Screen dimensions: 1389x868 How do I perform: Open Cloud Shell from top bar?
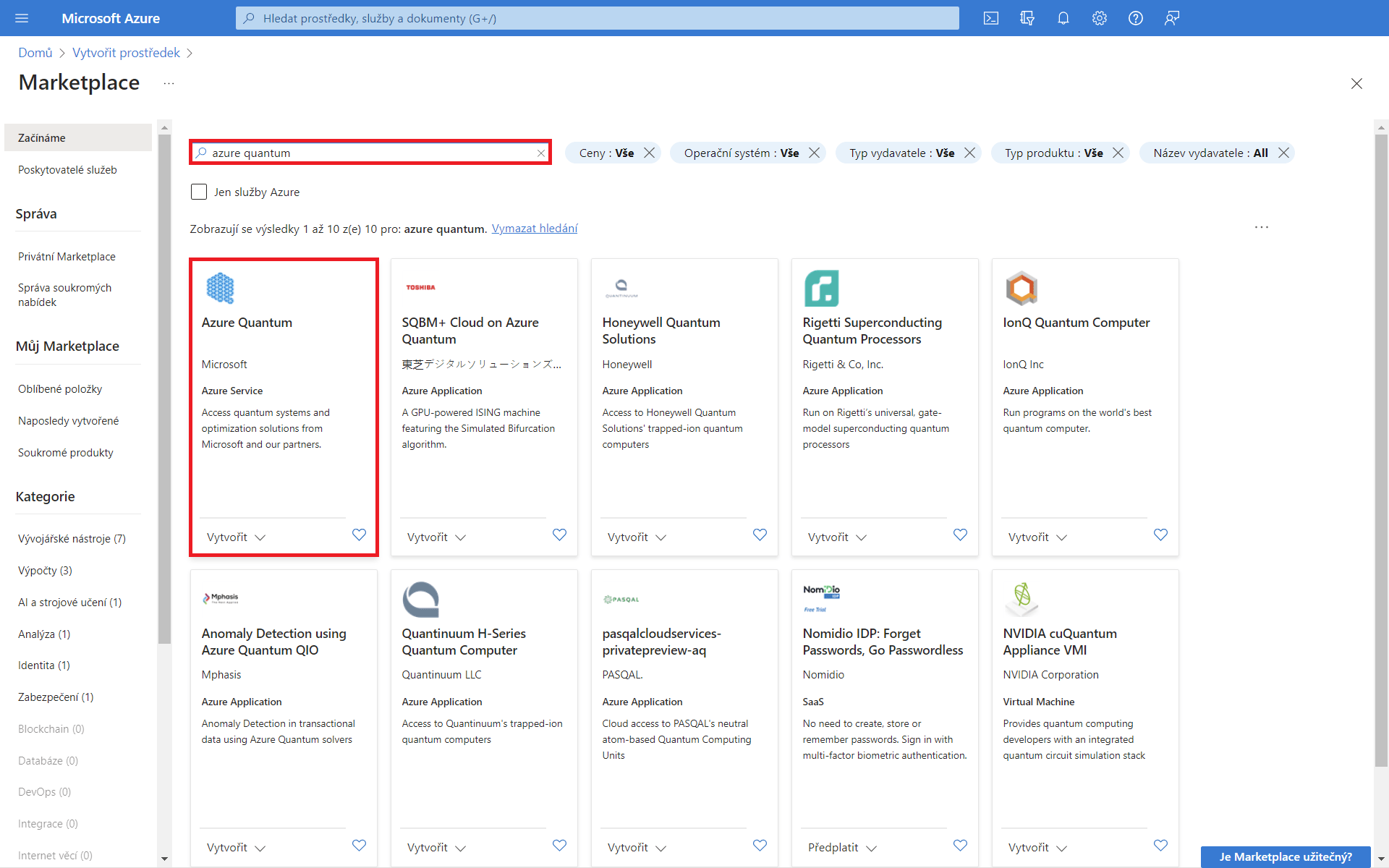point(991,18)
